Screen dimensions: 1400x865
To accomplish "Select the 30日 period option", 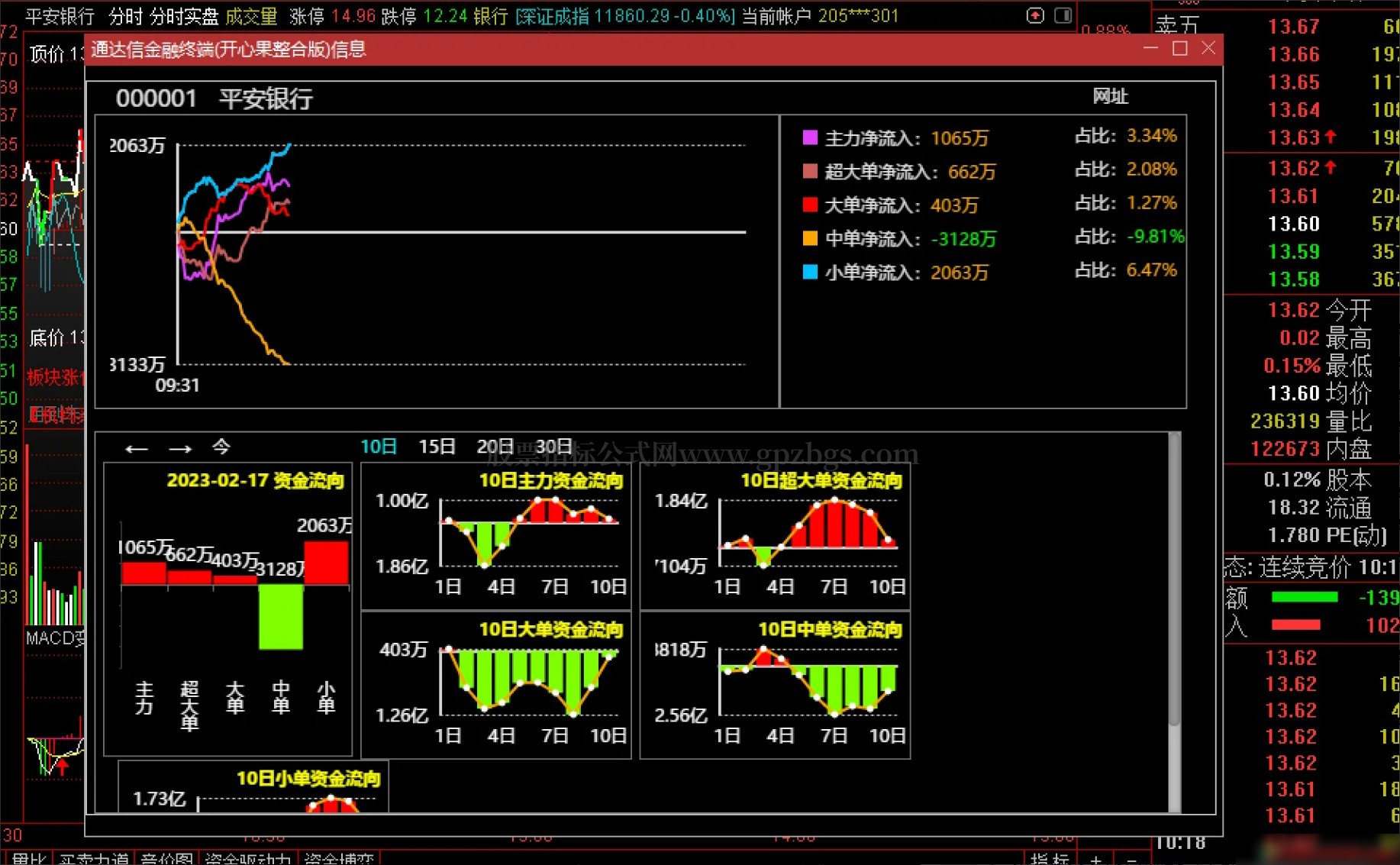I will (x=554, y=447).
